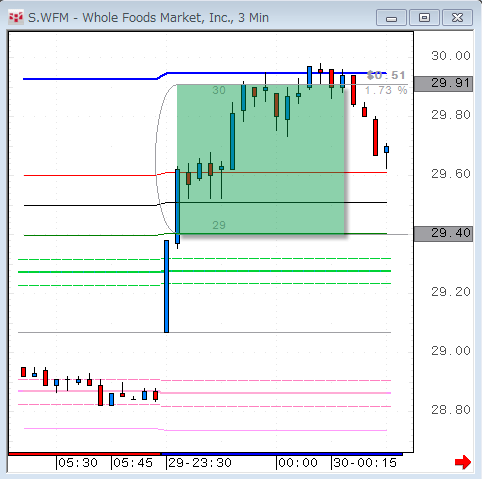Screen dimensions: 482x479
Task: Click the 29.40 price marker on axis
Action: click(443, 233)
